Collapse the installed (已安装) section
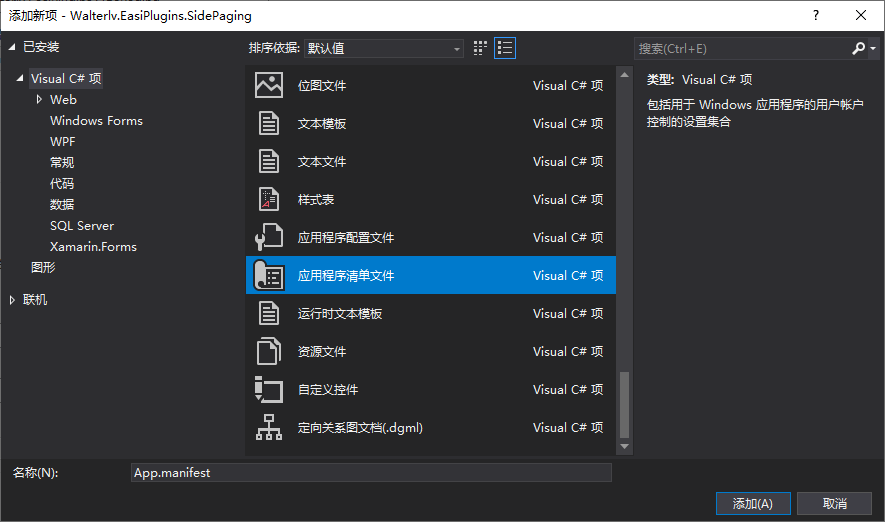This screenshot has width=885, height=522. 13,47
